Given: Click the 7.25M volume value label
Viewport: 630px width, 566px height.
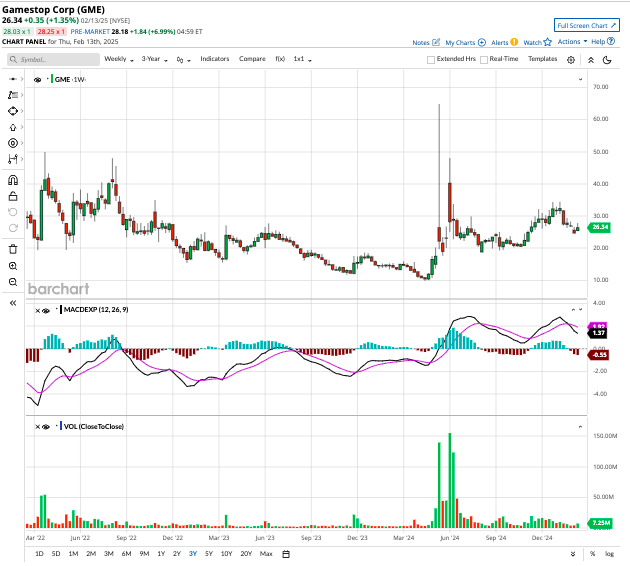Looking at the screenshot, I should click(600, 523).
